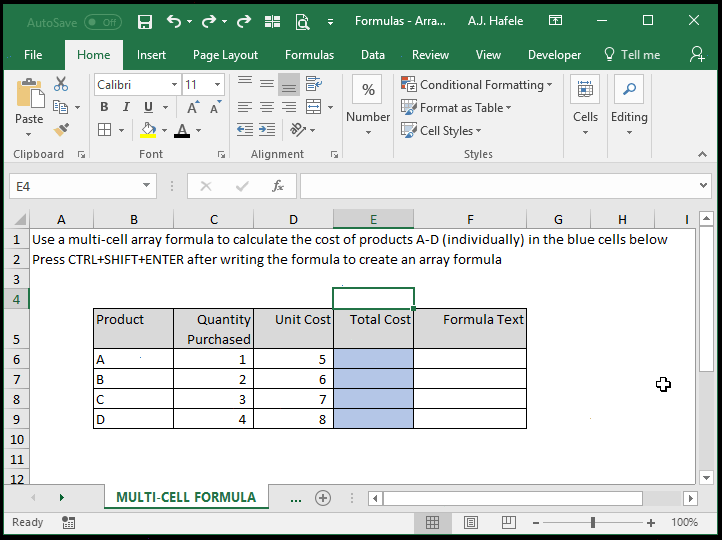Select the MULTI-CELL FORMULA sheet tab
This screenshot has width=722, height=540.
[186, 497]
